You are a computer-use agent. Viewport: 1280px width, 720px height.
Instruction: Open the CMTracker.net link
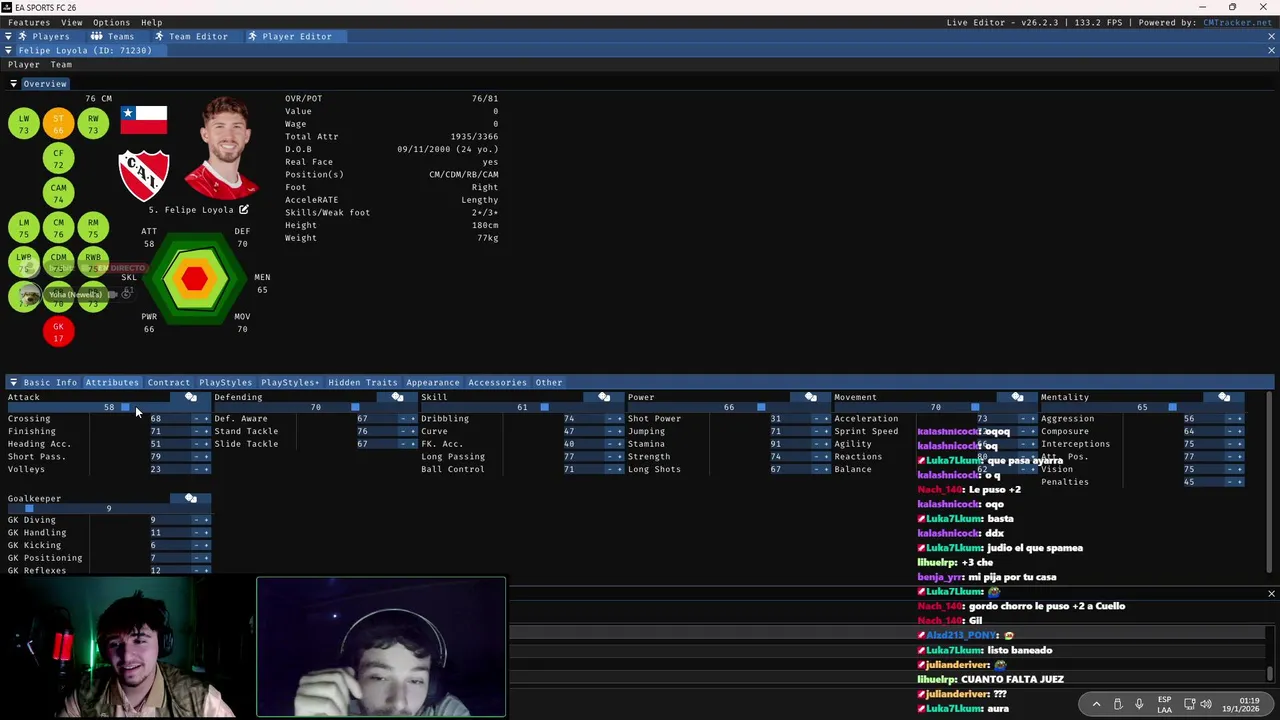pyautogui.click(x=1237, y=22)
